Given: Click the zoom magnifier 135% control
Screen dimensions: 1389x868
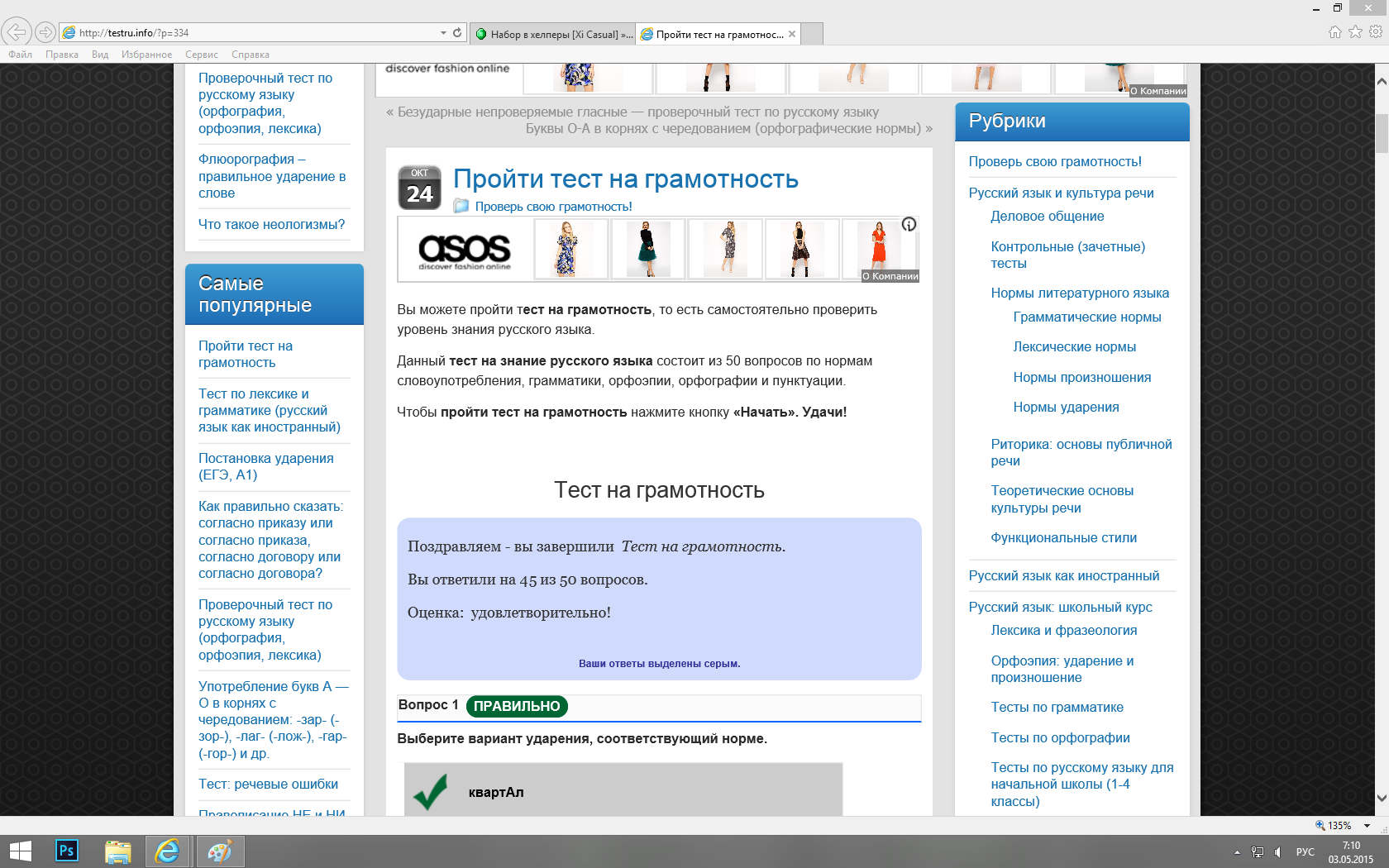Looking at the screenshot, I should [x=1333, y=826].
